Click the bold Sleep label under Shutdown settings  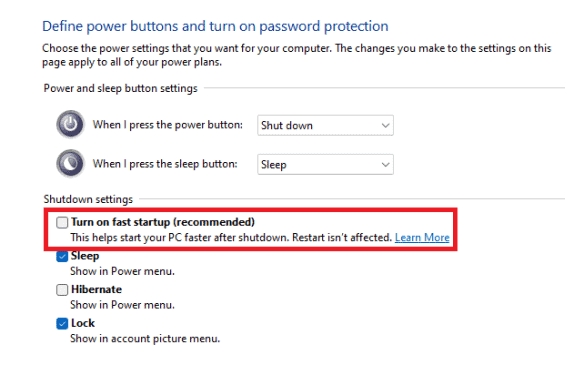click(x=85, y=256)
